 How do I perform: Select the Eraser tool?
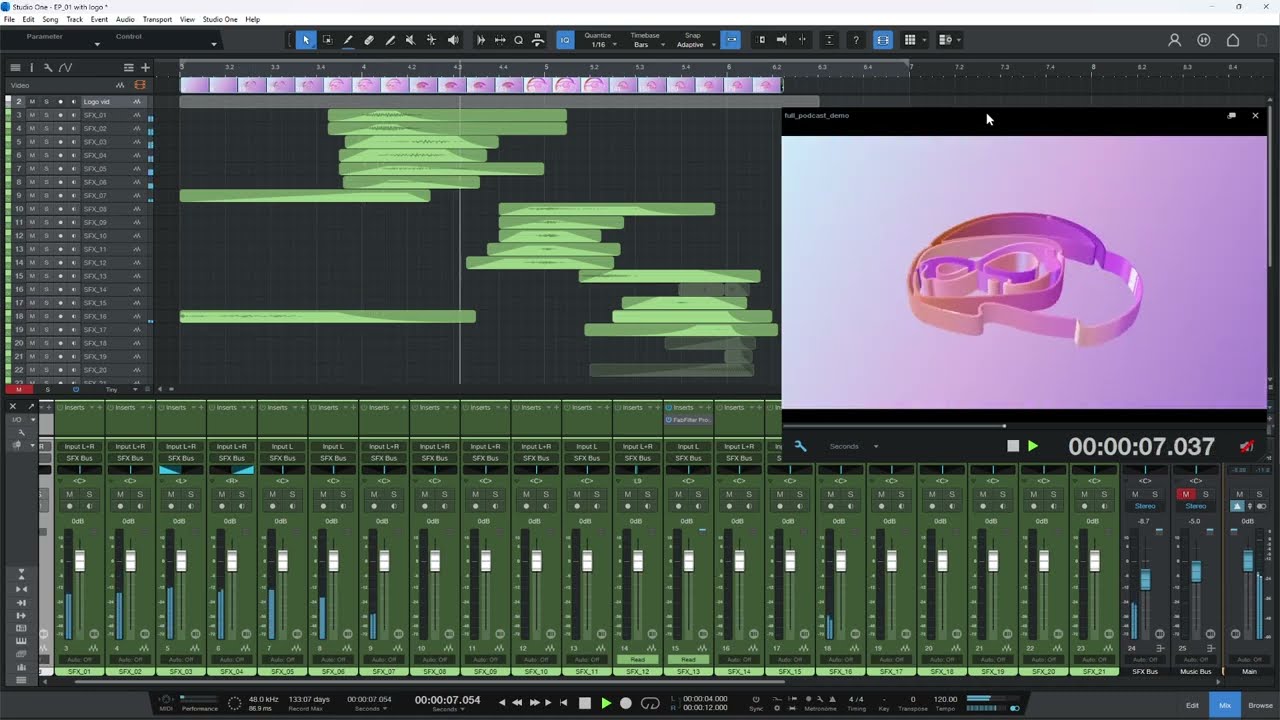coord(369,40)
